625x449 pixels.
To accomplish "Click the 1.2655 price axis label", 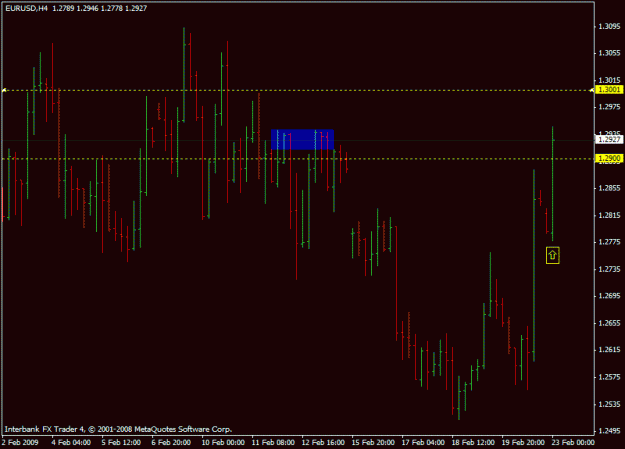I will [x=609, y=323].
